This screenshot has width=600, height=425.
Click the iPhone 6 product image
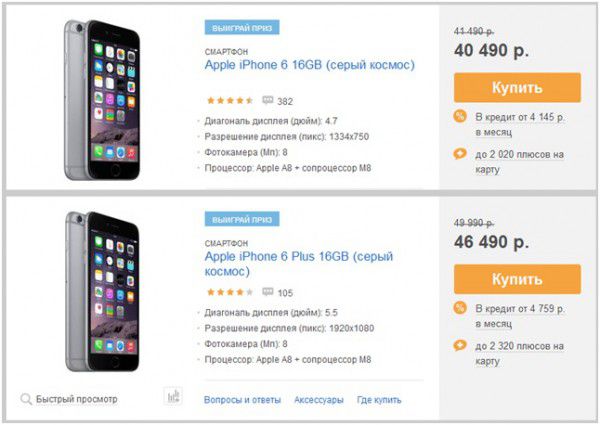point(102,100)
